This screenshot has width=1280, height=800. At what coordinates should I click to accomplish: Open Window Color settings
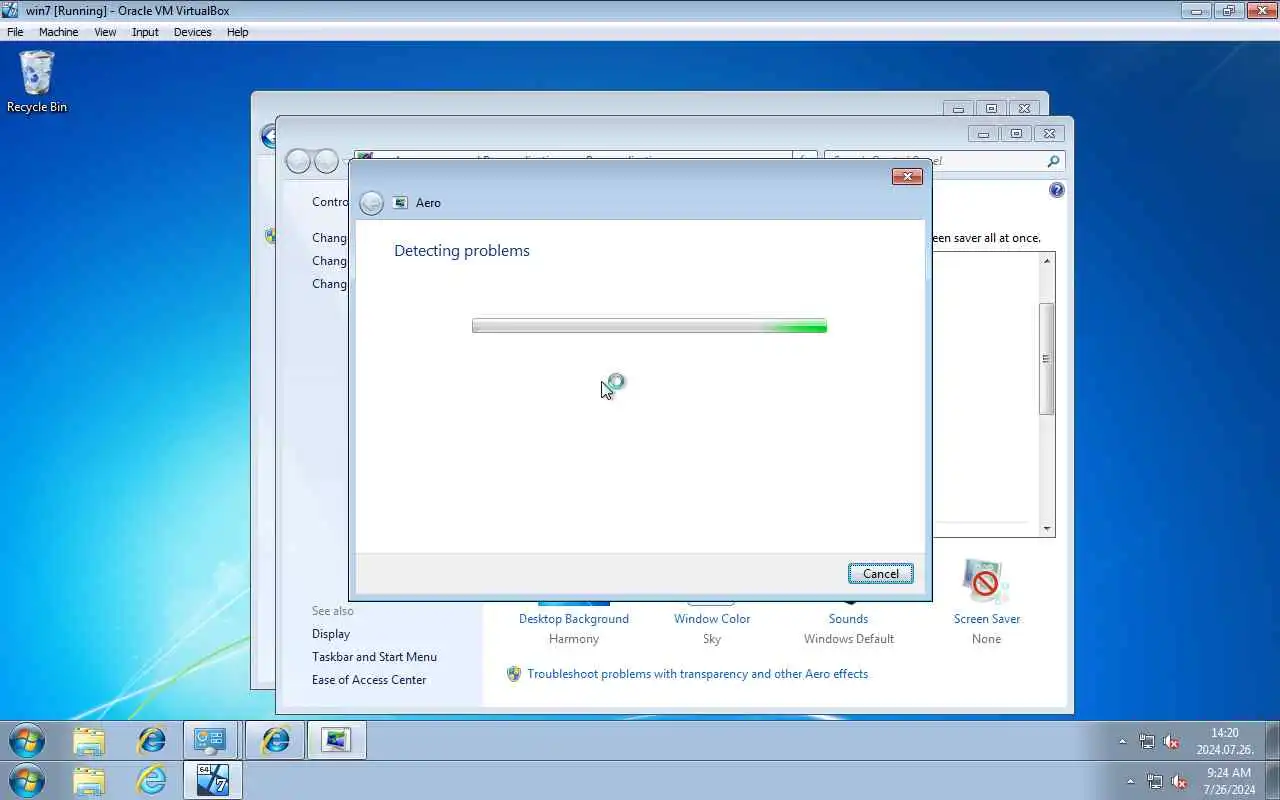tap(712, 619)
